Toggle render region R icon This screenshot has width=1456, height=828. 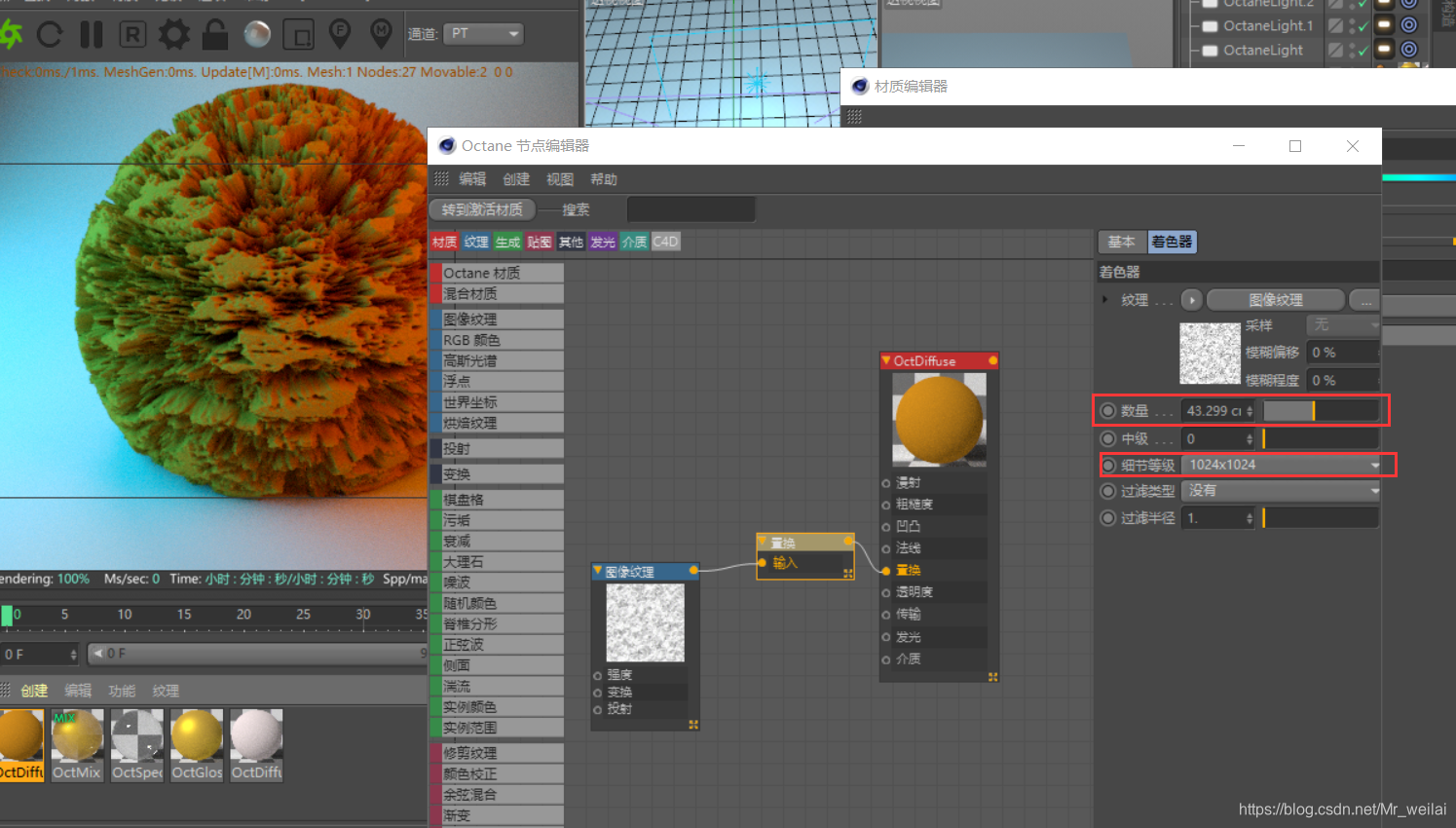(x=132, y=34)
